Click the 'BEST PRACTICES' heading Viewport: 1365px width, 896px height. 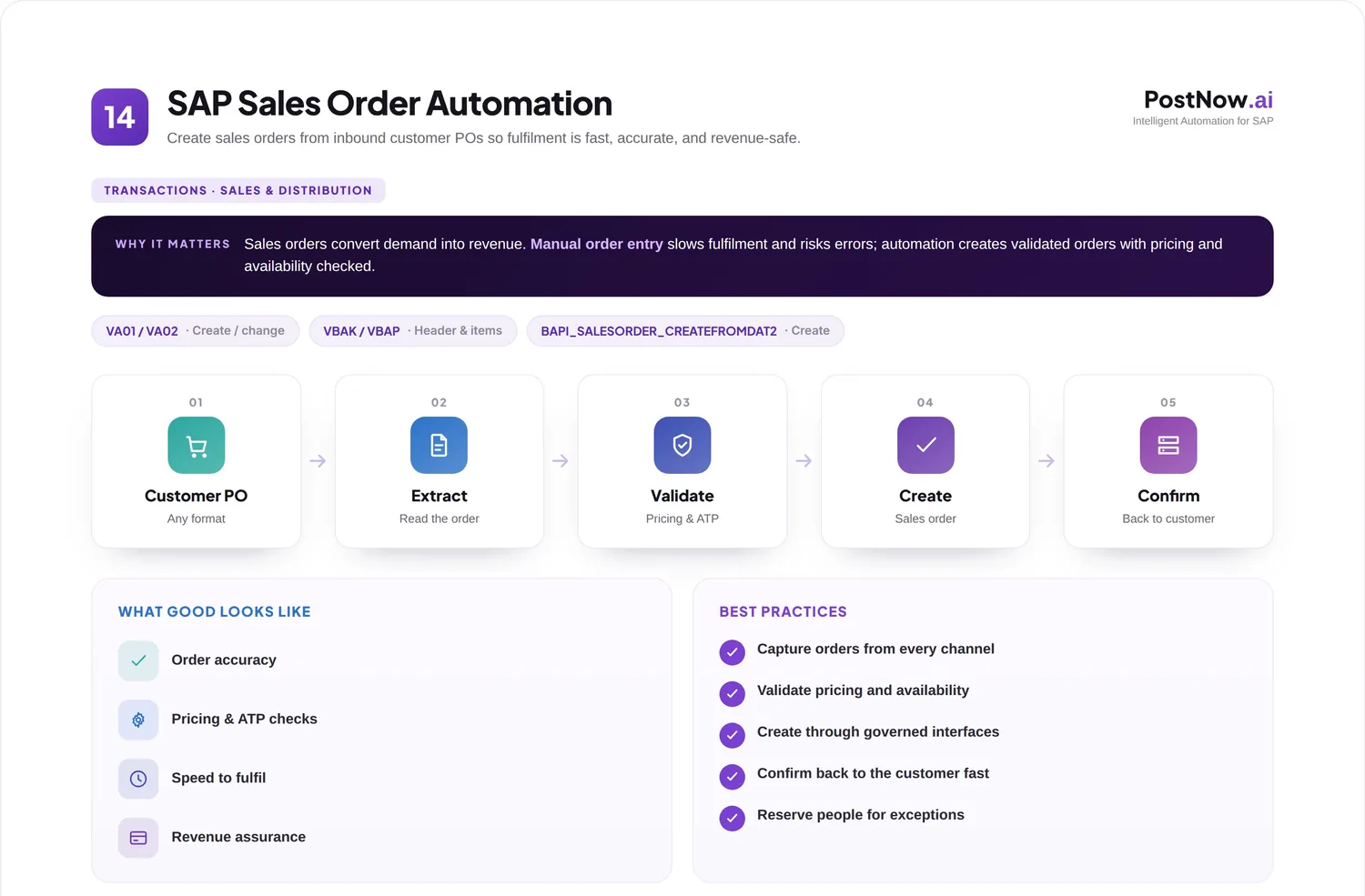(x=783, y=612)
